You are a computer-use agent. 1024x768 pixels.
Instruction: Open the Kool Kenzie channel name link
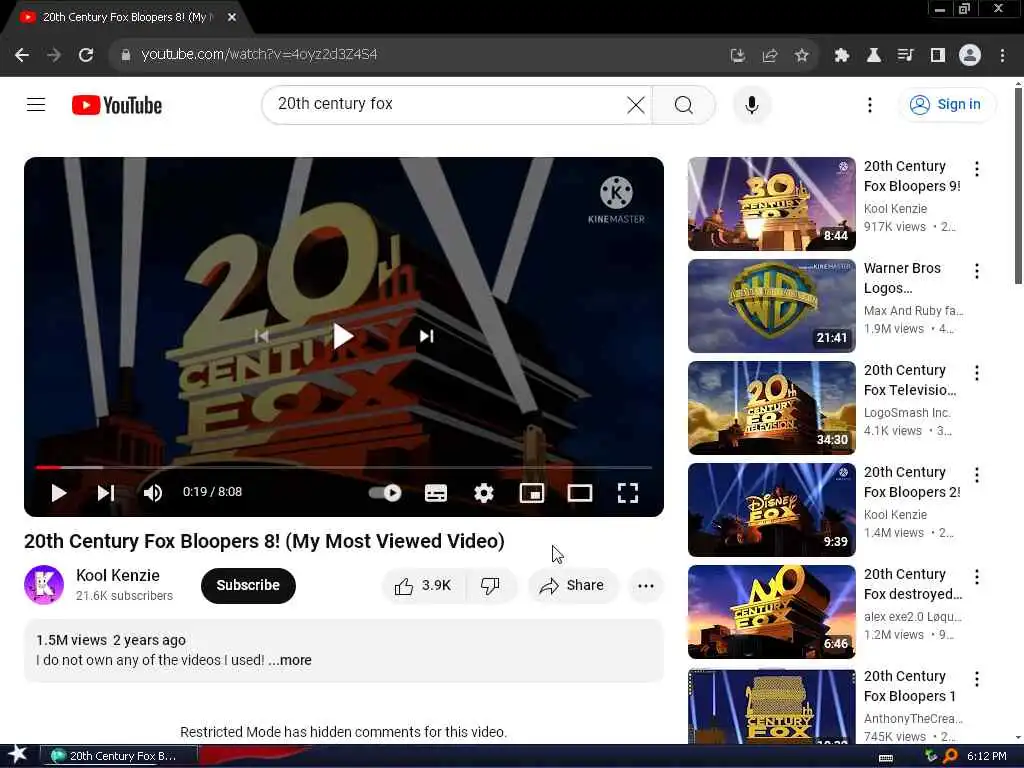(x=118, y=575)
